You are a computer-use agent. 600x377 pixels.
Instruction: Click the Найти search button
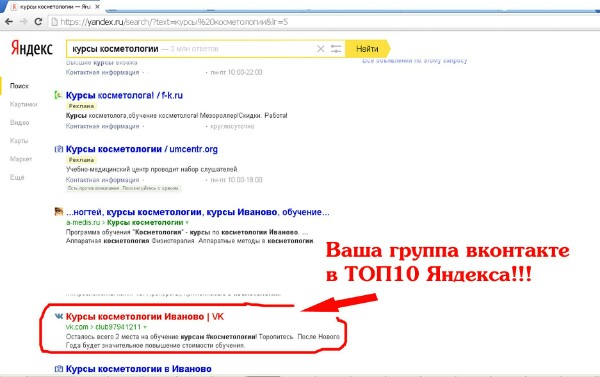(367, 49)
